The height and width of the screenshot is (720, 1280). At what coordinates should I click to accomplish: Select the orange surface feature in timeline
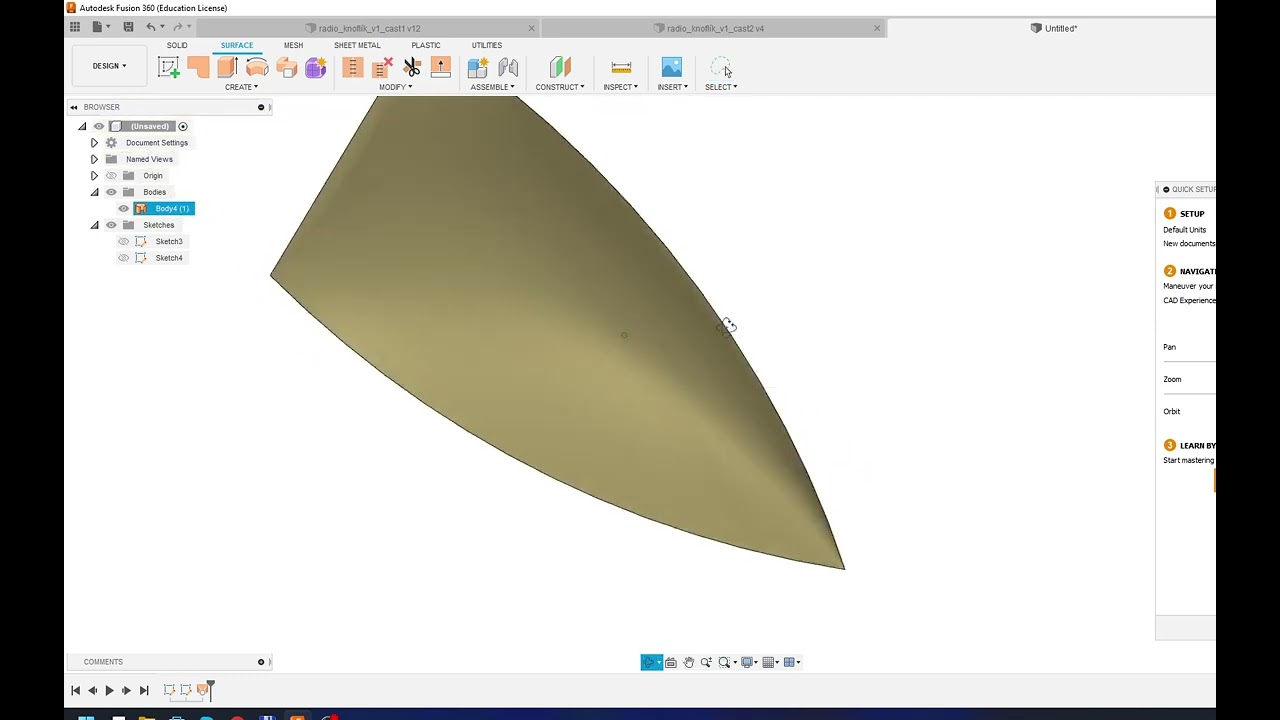pos(203,690)
